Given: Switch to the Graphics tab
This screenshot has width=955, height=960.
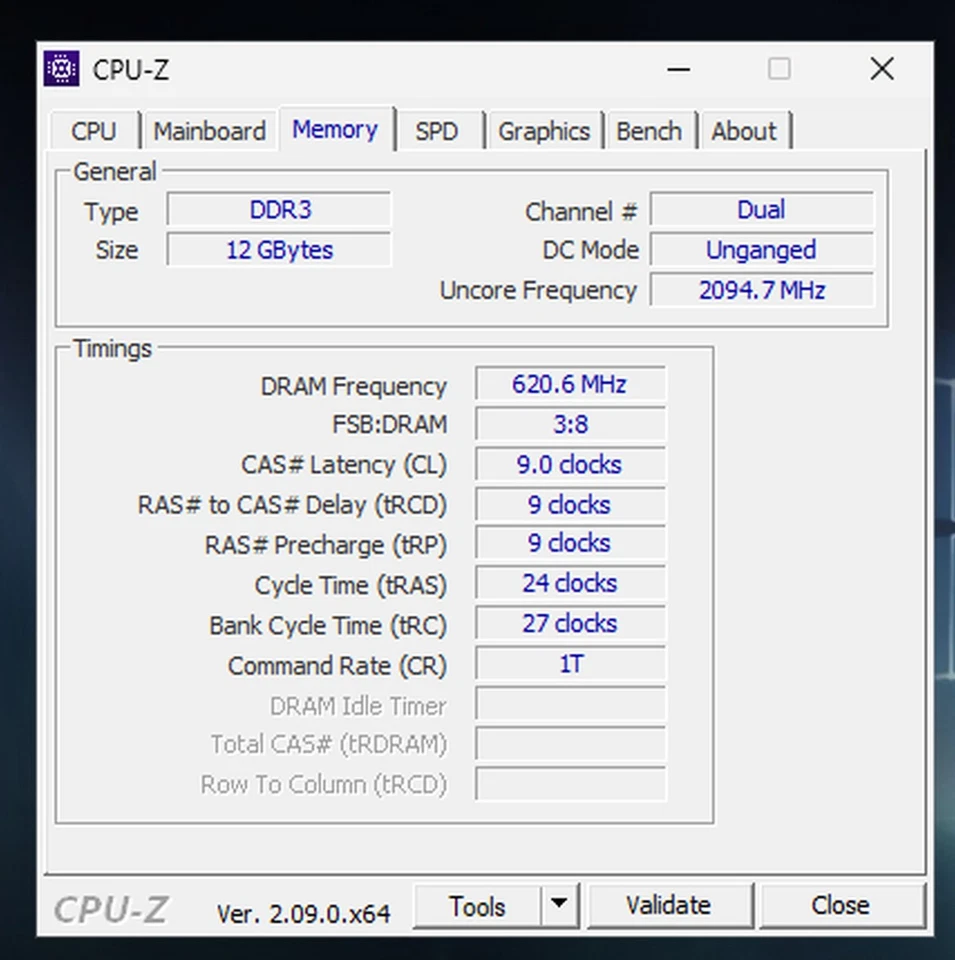Looking at the screenshot, I should 544,131.
